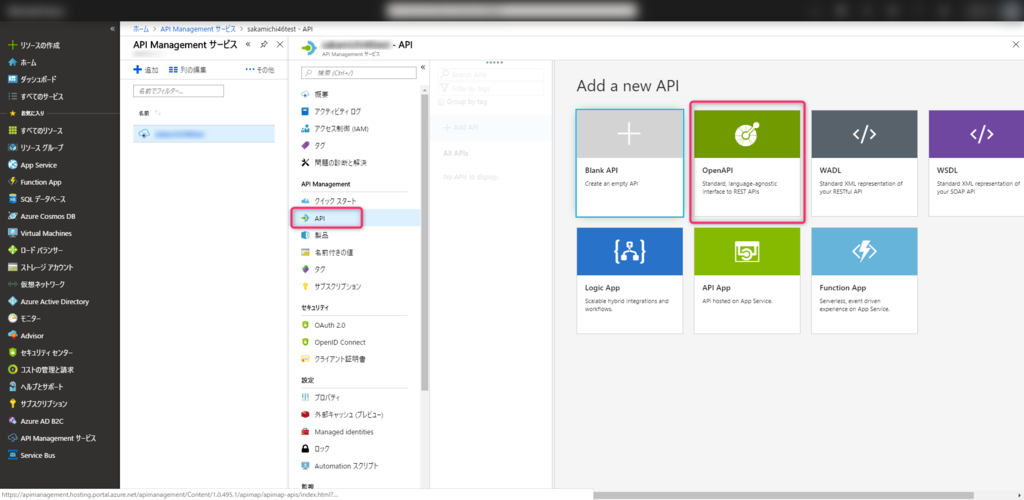Click 列の編集 button

click(x=188, y=70)
